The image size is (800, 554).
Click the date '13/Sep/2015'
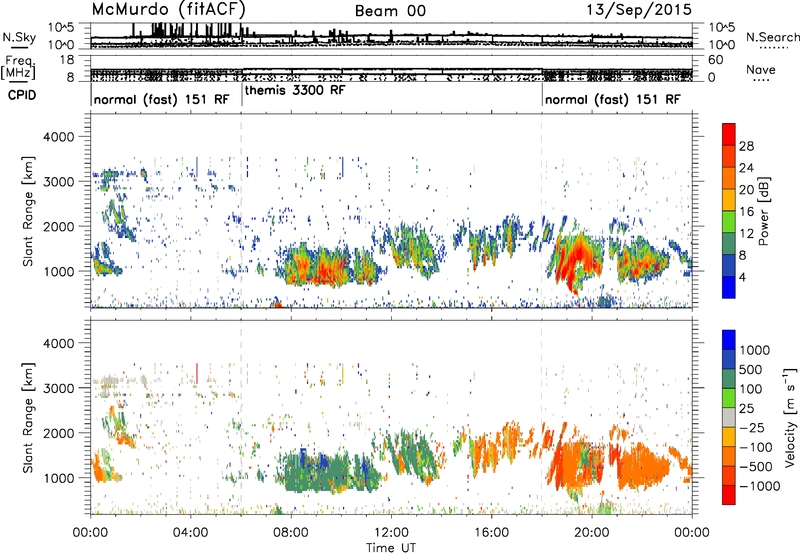[x=639, y=9]
